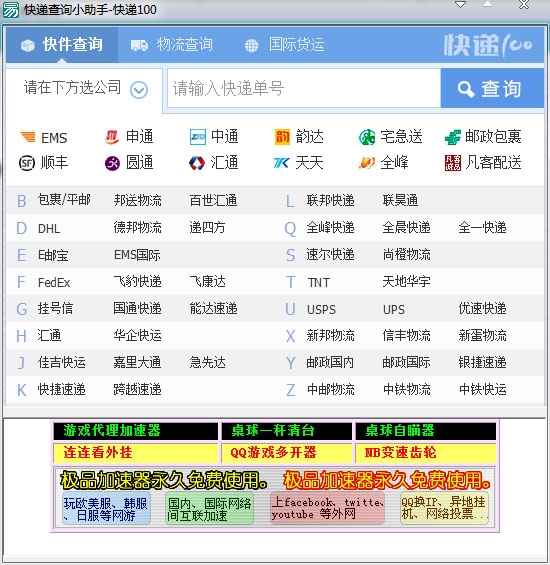
Task: Switch to the 快件查询 tab
Action: 62,45
